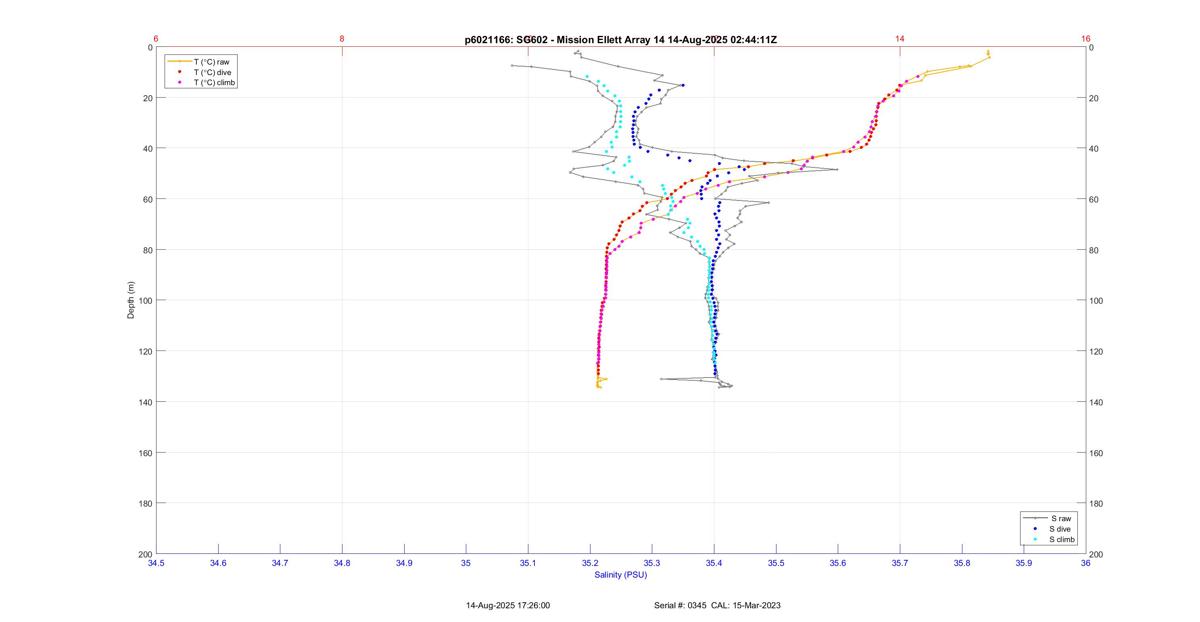Click salinity tick label 35
Image resolution: width=1200 pixels, height=622 pixels.
tap(466, 564)
